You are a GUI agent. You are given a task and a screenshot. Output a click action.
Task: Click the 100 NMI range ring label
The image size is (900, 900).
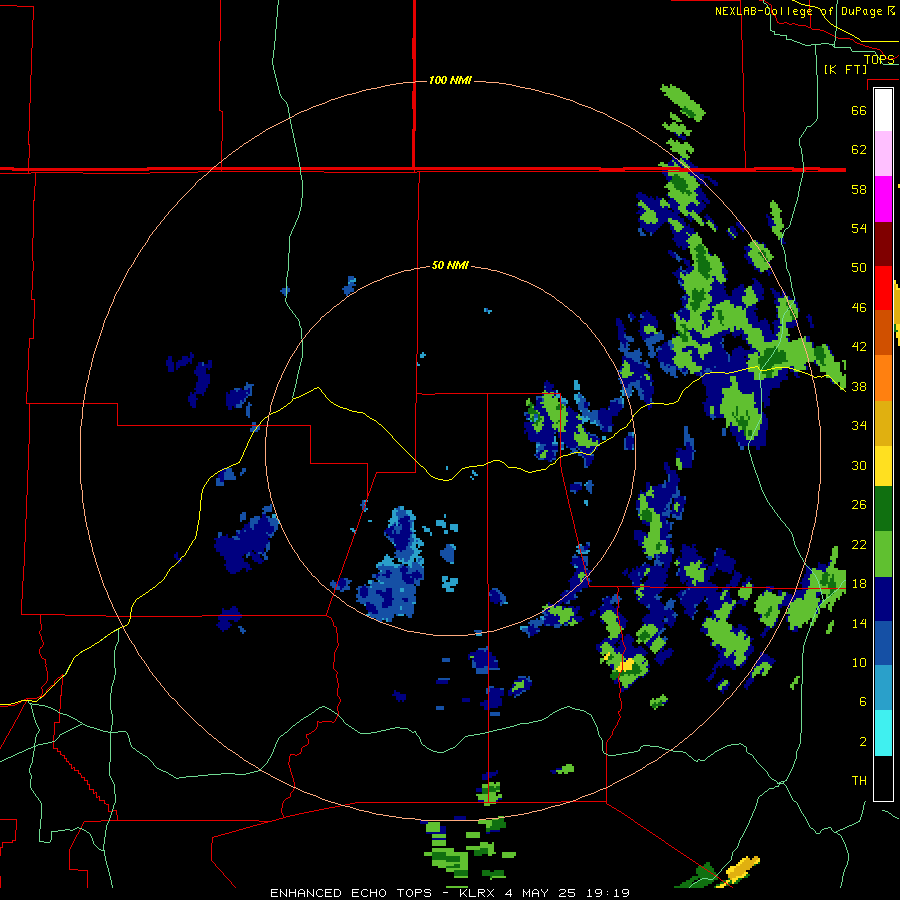click(x=450, y=80)
